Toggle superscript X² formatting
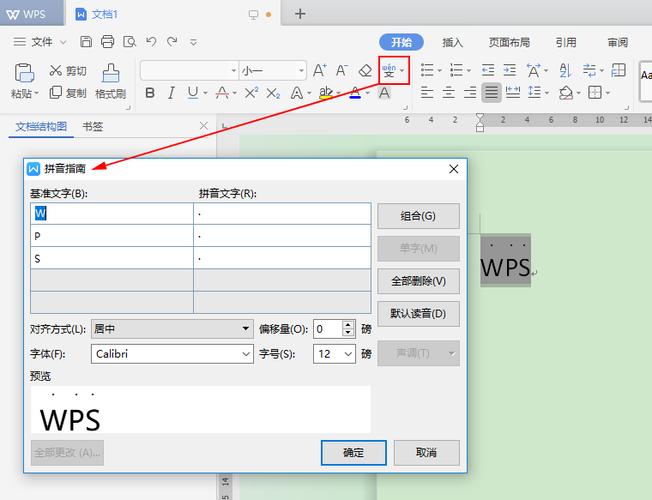 click(x=251, y=93)
